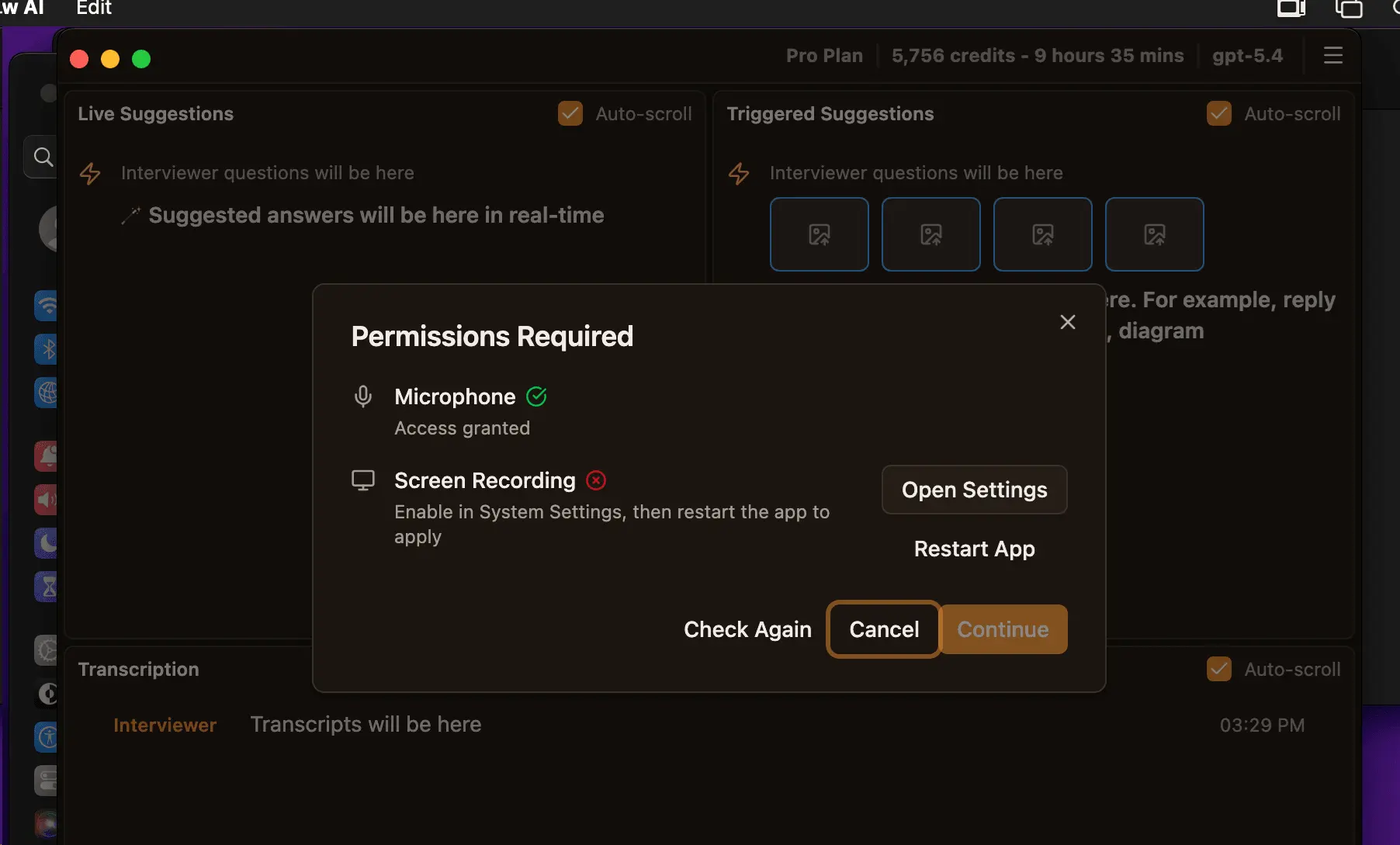Open Notifications bell icon in System Settings sidebar
The image size is (1400, 845).
click(46, 456)
